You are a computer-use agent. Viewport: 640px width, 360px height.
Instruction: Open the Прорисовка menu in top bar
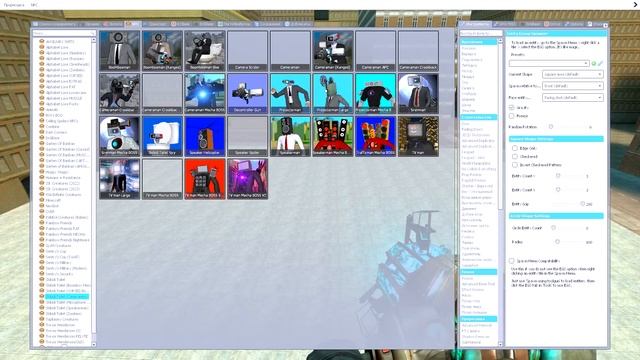coord(14,5)
